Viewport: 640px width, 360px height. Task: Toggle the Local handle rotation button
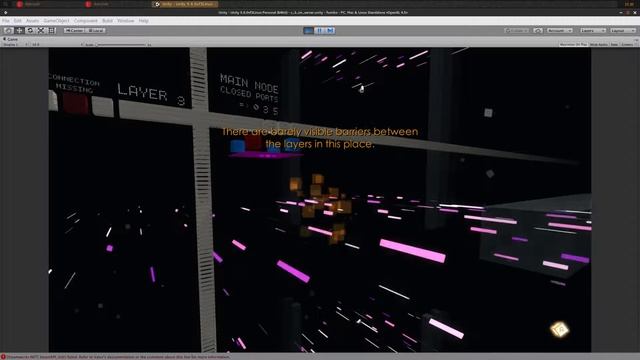96,31
